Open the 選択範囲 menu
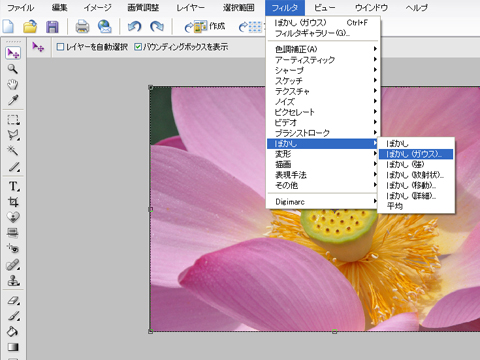The height and width of the screenshot is (360, 480). [x=239, y=8]
